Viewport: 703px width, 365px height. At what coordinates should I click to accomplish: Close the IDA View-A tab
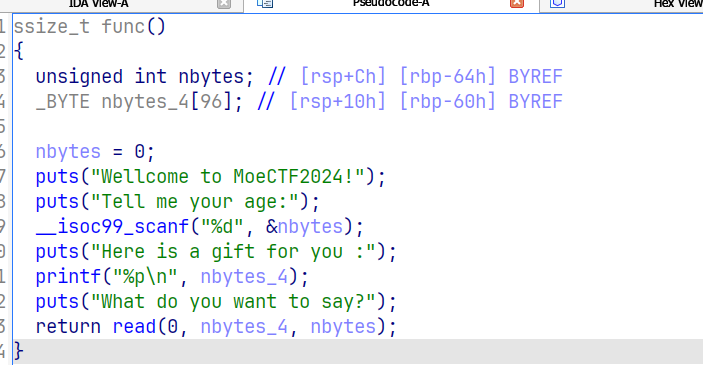pyautogui.click(x=224, y=4)
